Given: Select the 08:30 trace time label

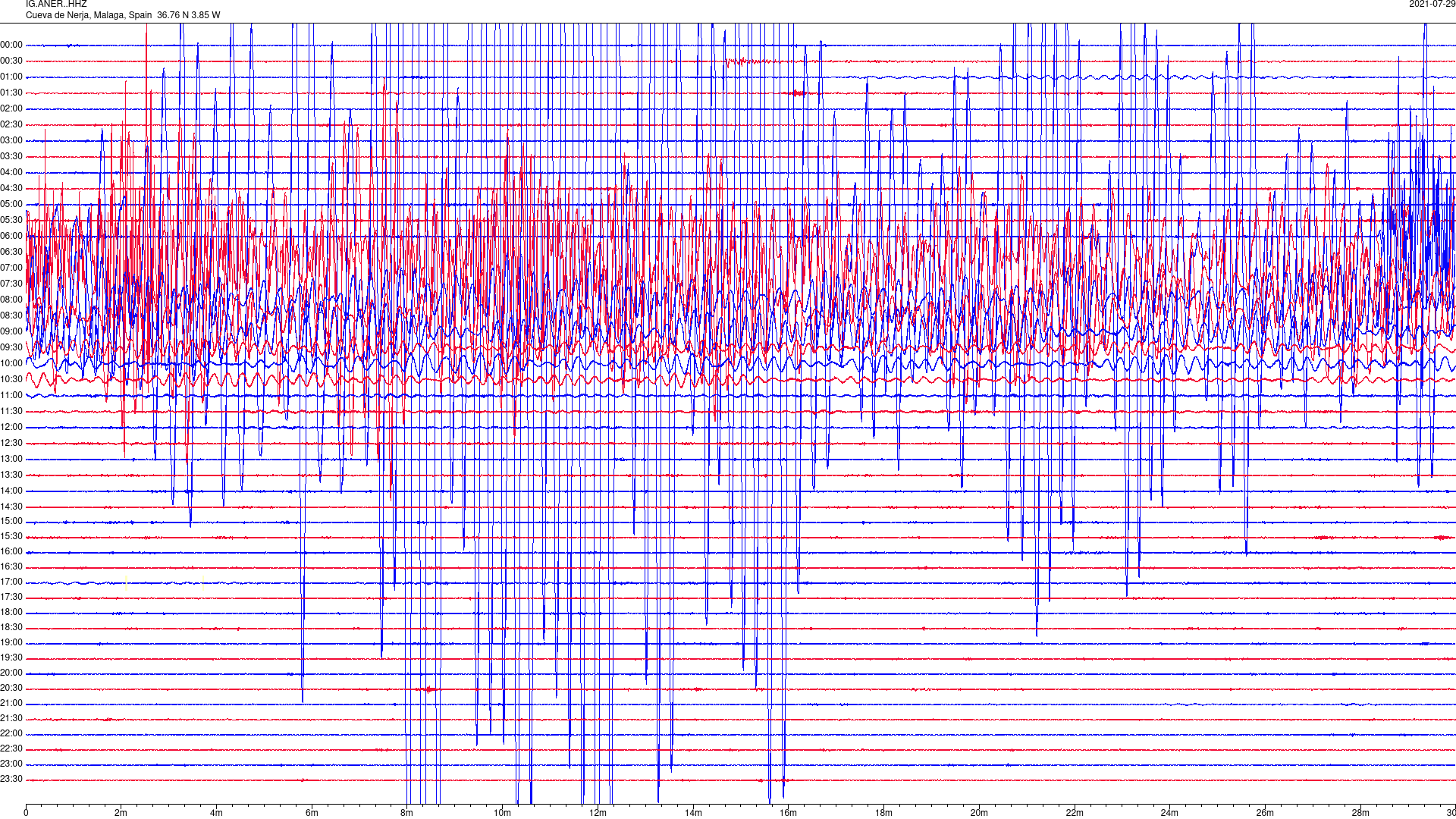Looking at the screenshot, I should 11,316.
